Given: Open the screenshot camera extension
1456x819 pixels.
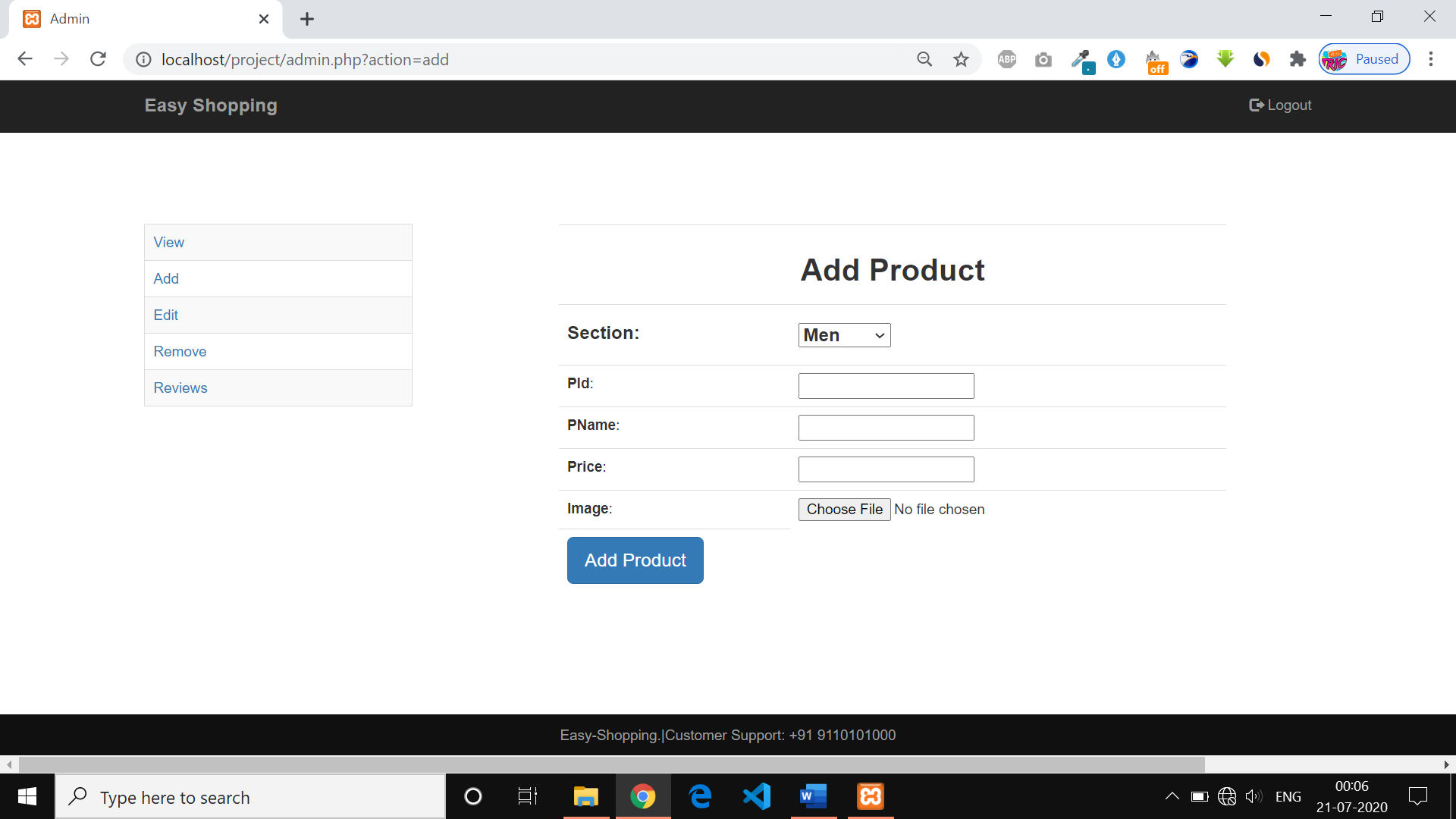Looking at the screenshot, I should coord(1043,59).
